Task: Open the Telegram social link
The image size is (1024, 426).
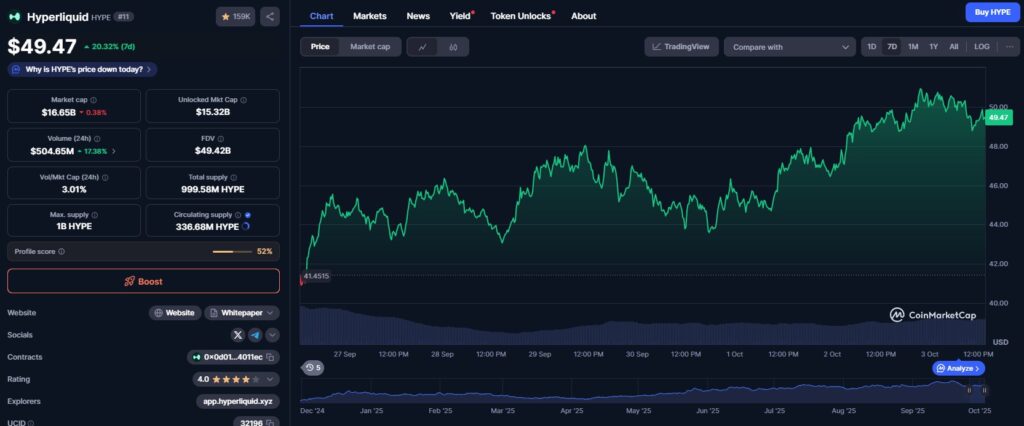Action: point(255,335)
